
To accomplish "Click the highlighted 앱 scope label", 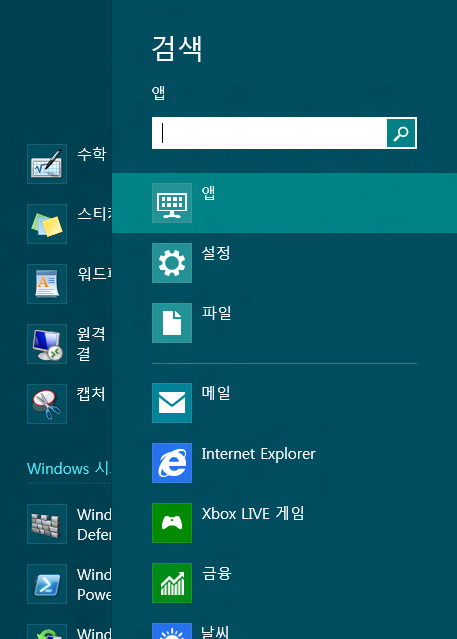I will [208, 193].
